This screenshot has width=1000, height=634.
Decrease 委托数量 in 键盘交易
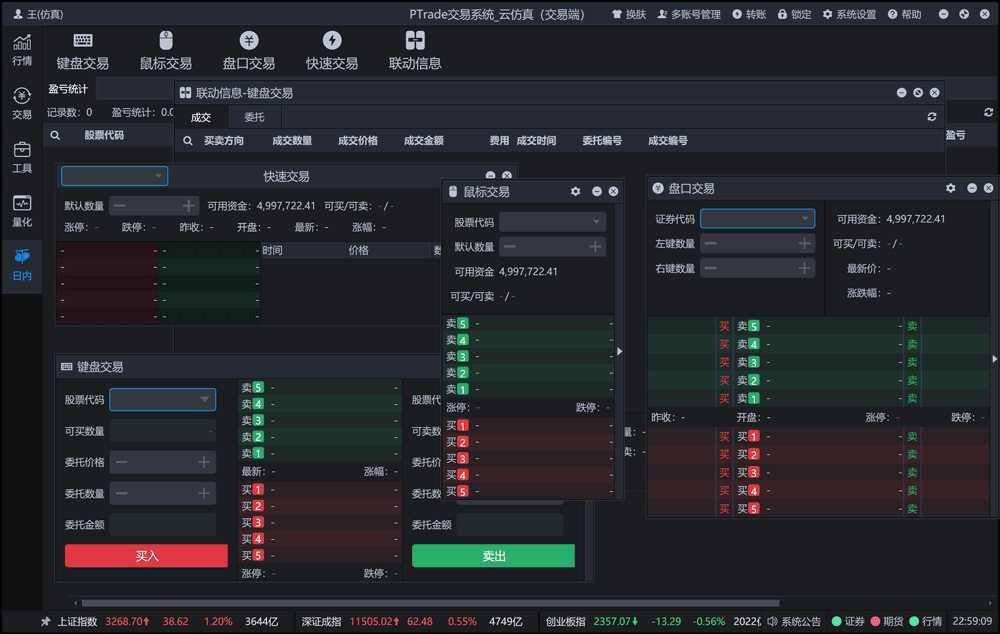122,493
